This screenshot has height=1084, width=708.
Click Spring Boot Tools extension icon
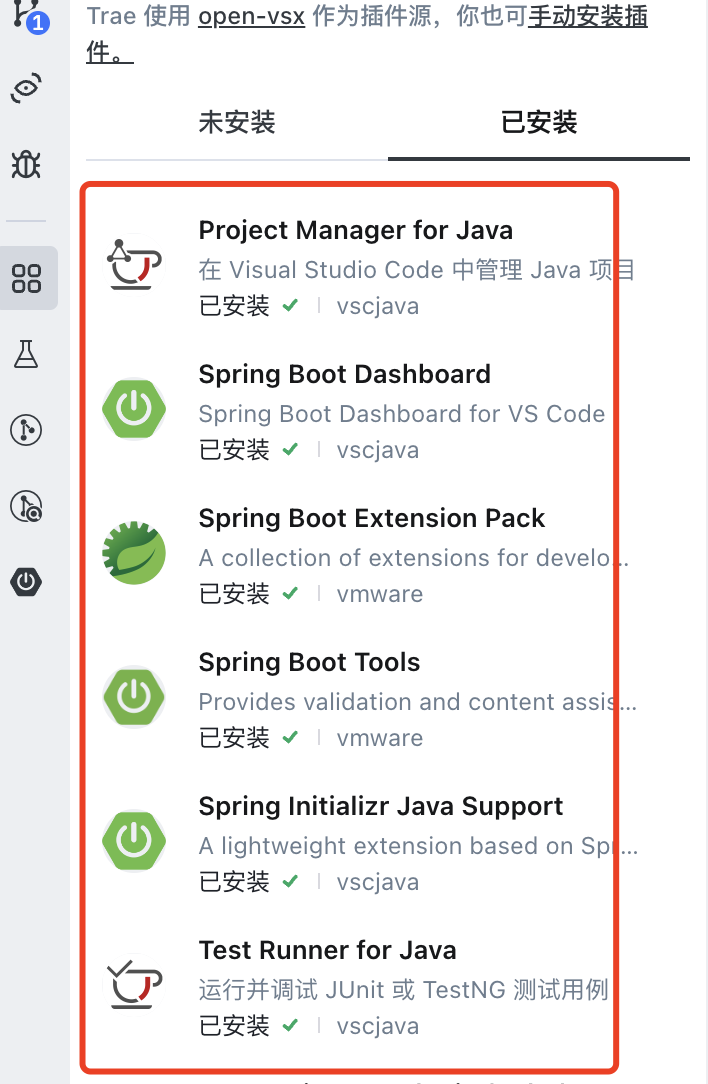pyautogui.click(x=134, y=696)
